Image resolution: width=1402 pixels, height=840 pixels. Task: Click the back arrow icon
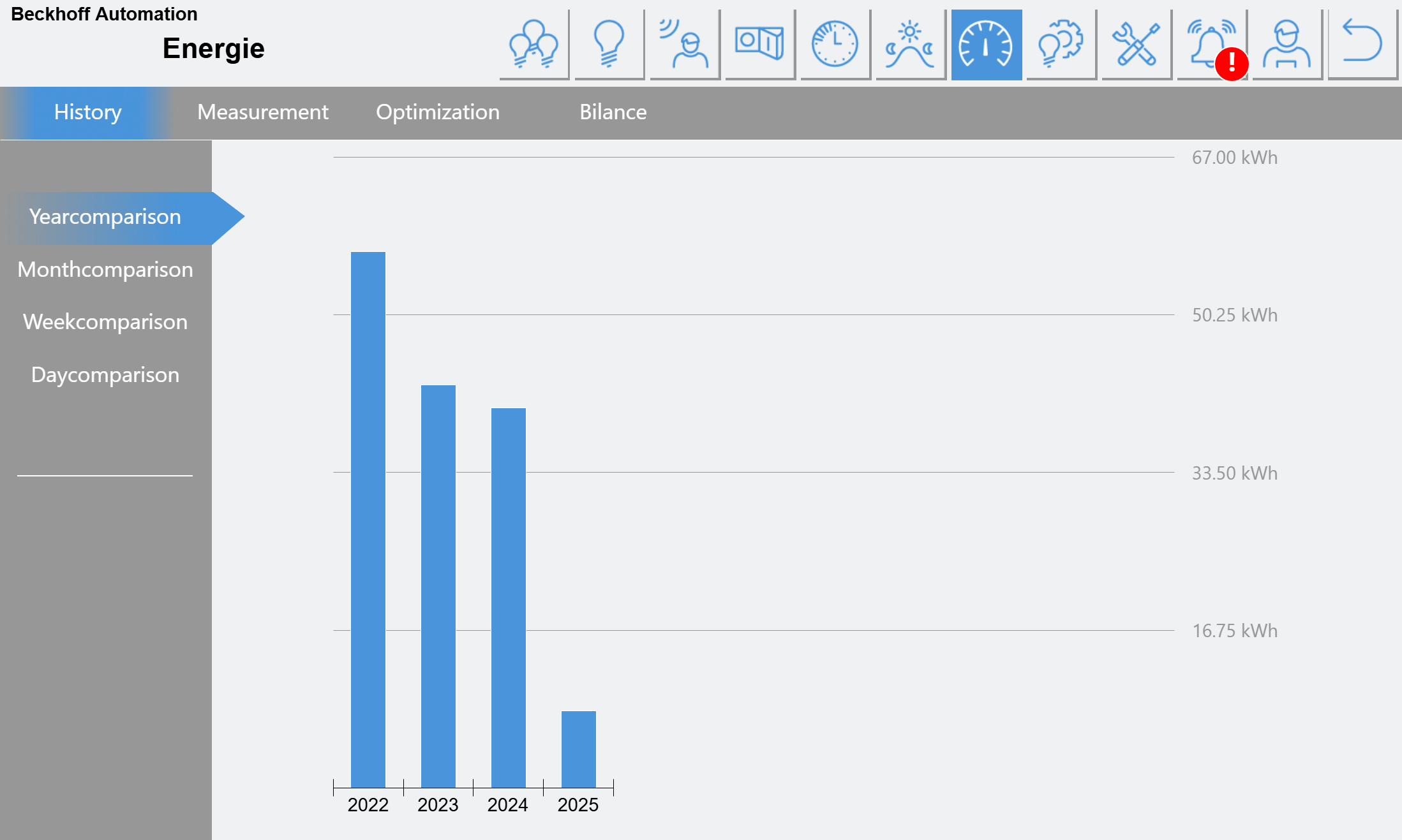[x=1362, y=45]
